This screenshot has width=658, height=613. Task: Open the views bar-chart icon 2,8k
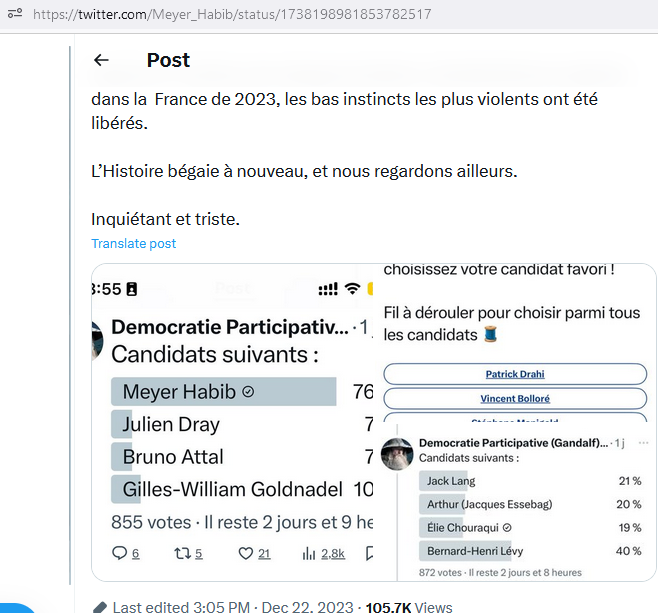pyautogui.click(x=309, y=554)
